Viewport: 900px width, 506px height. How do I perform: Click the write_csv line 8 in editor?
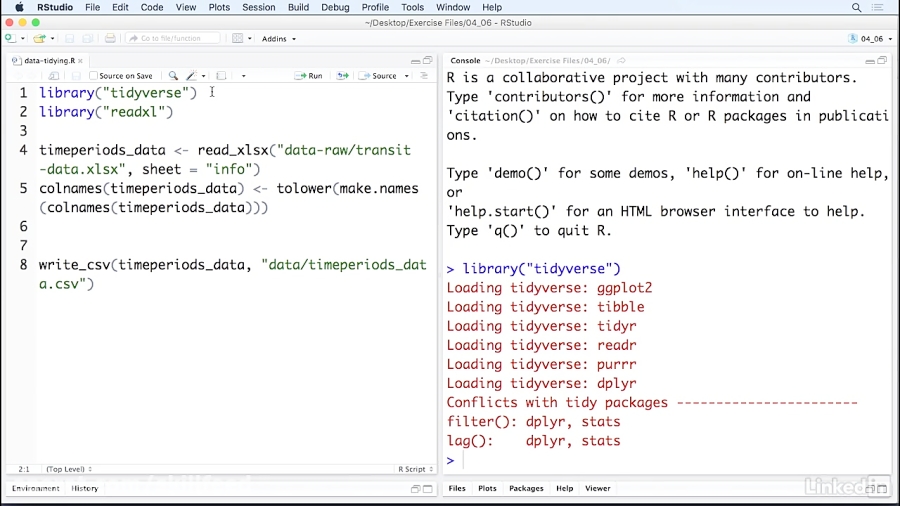(232, 274)
